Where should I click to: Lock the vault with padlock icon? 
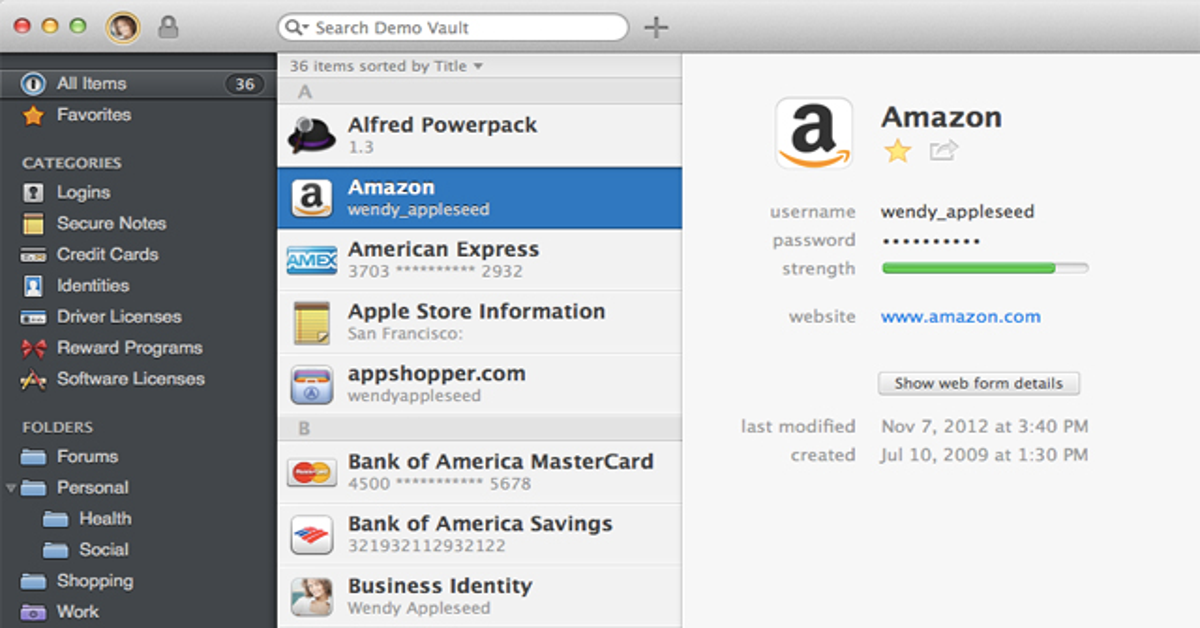tap(168, 27)
